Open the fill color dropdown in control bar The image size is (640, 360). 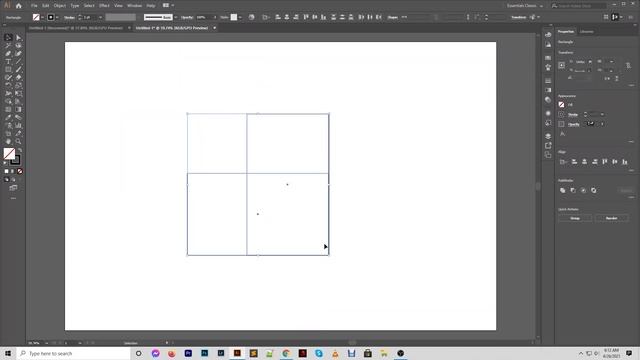[42, 17]
